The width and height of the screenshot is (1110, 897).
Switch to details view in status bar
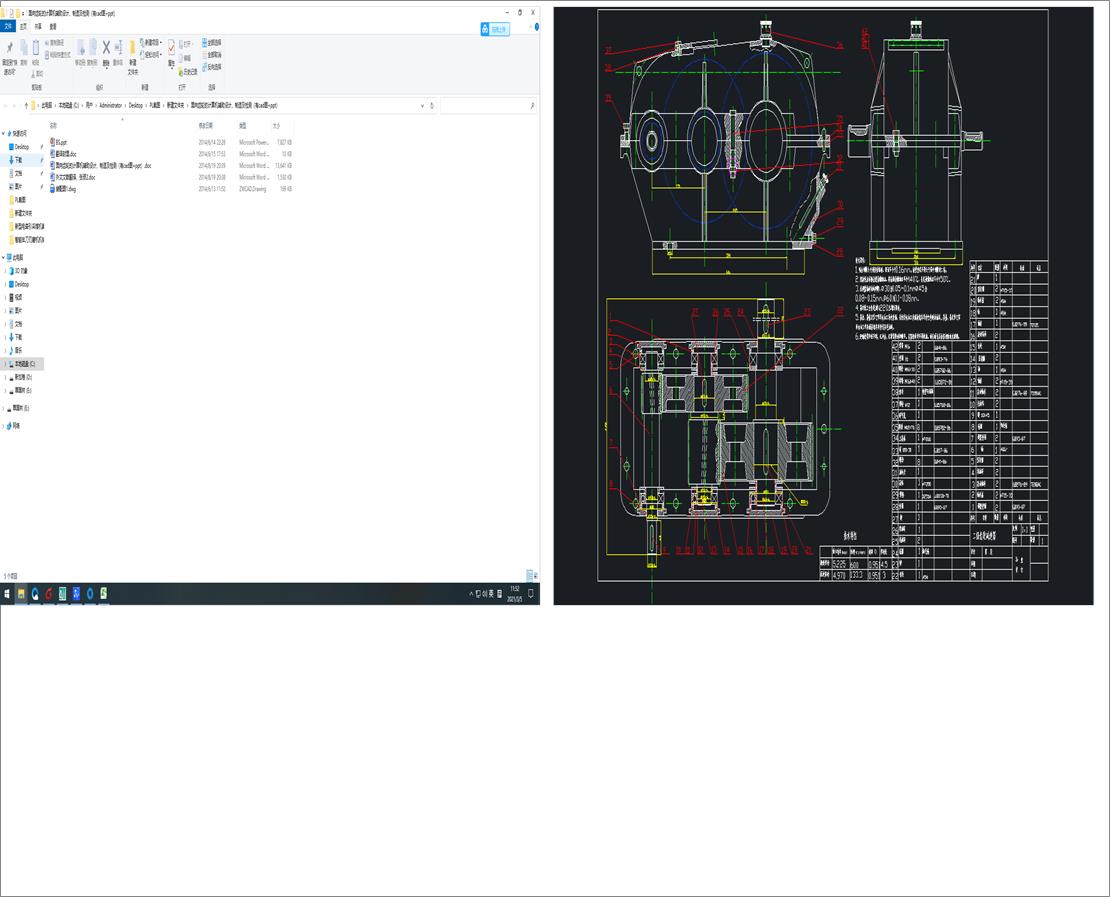pos(529,575)
